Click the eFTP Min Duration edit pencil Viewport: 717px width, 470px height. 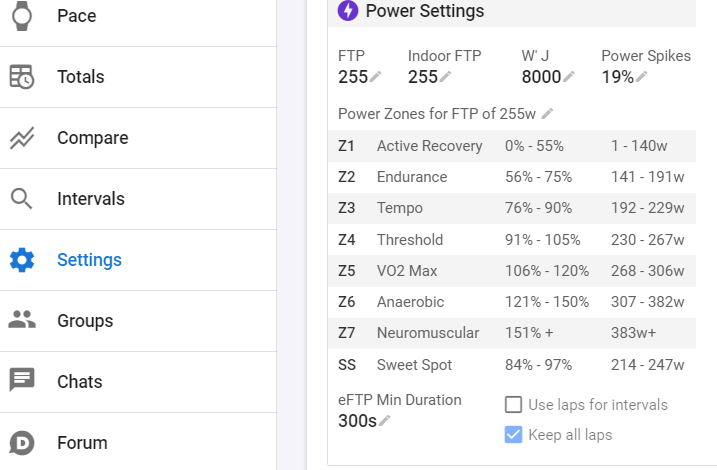pos(385,421)
